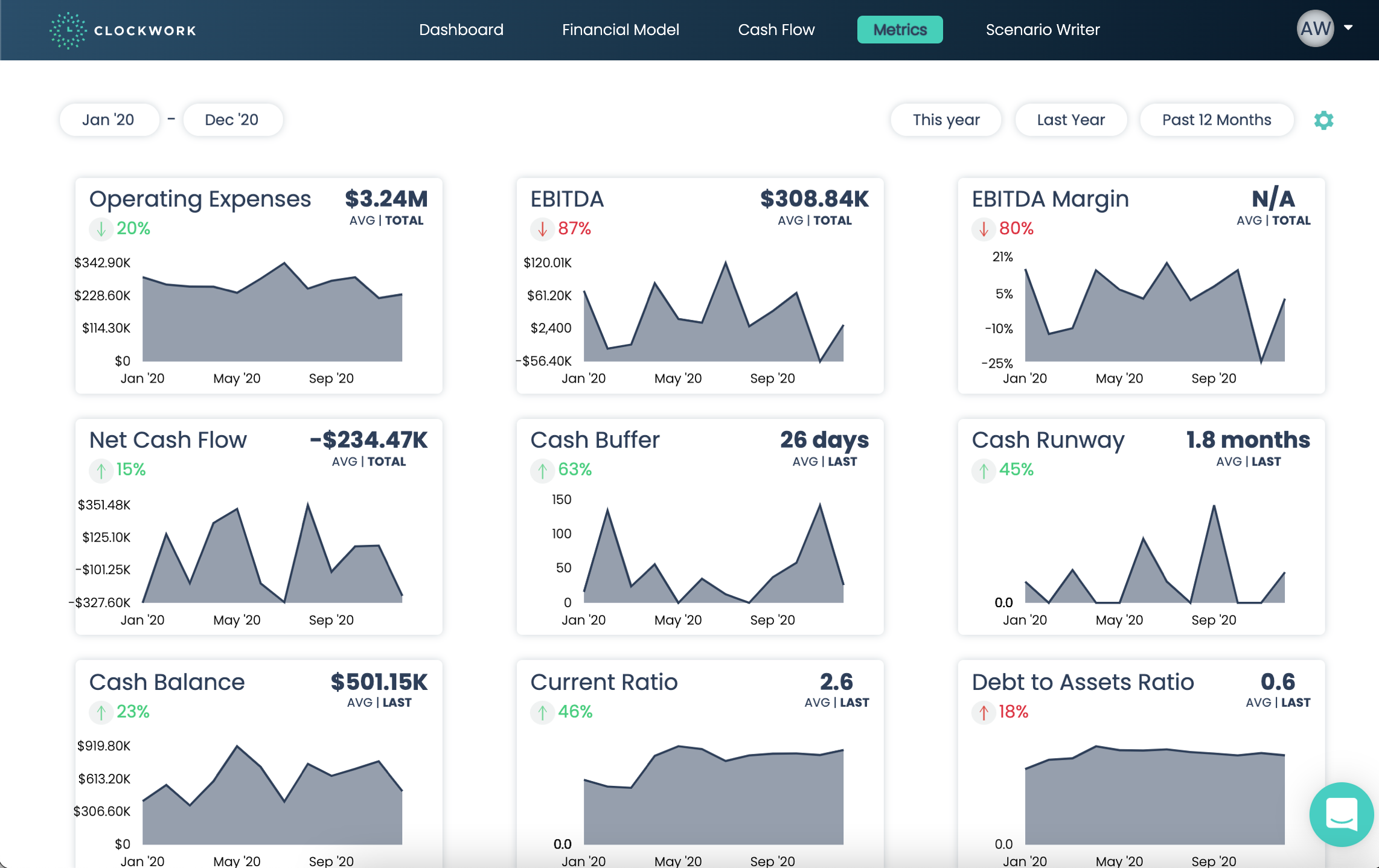Select the Past 12 Months filter
This screenshot has height=868, width=1379.
[x=1217, y=120]
